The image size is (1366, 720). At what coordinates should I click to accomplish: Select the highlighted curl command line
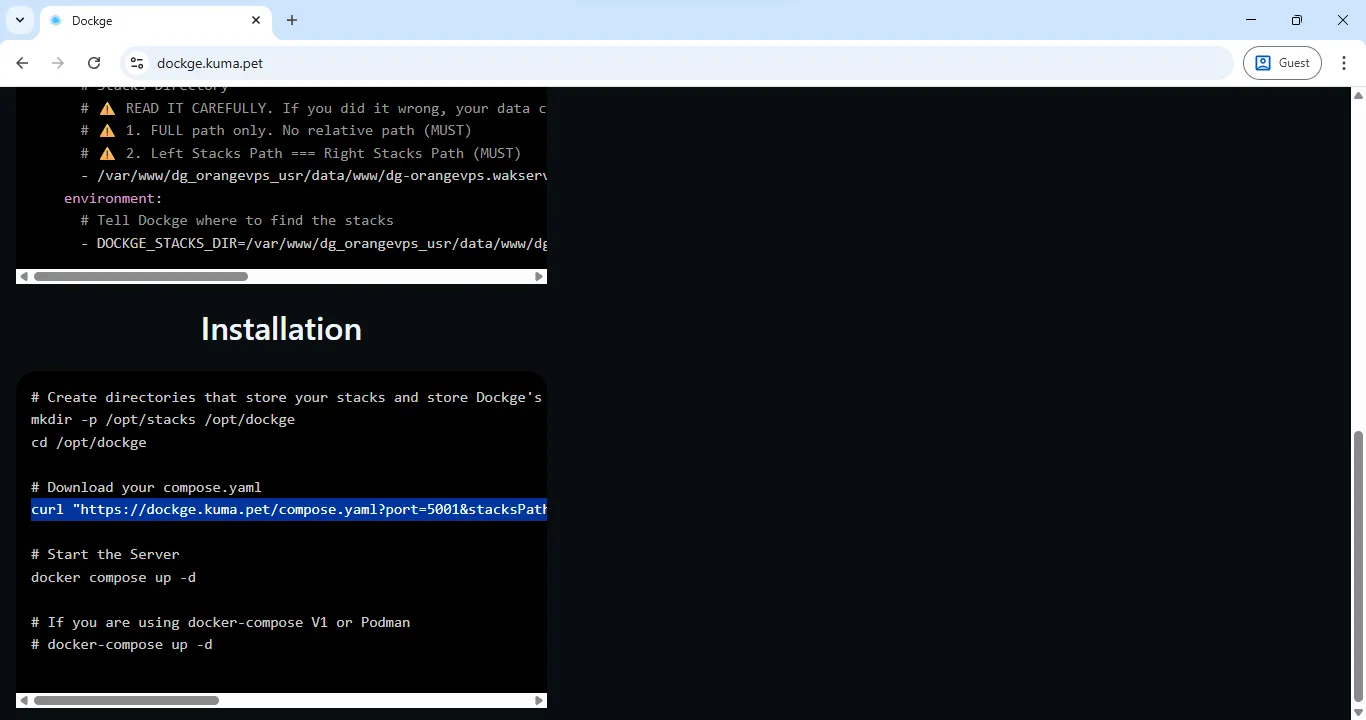[x=289, y=509]
